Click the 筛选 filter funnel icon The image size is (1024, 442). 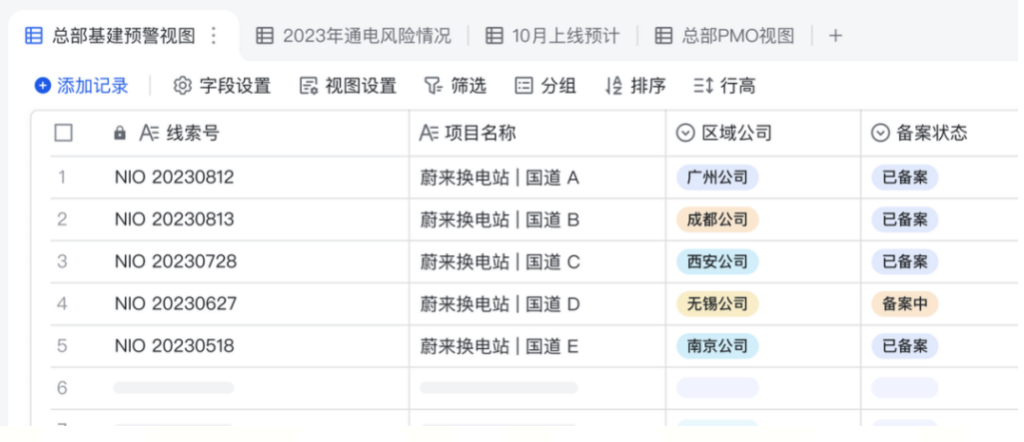click(432, 86)
